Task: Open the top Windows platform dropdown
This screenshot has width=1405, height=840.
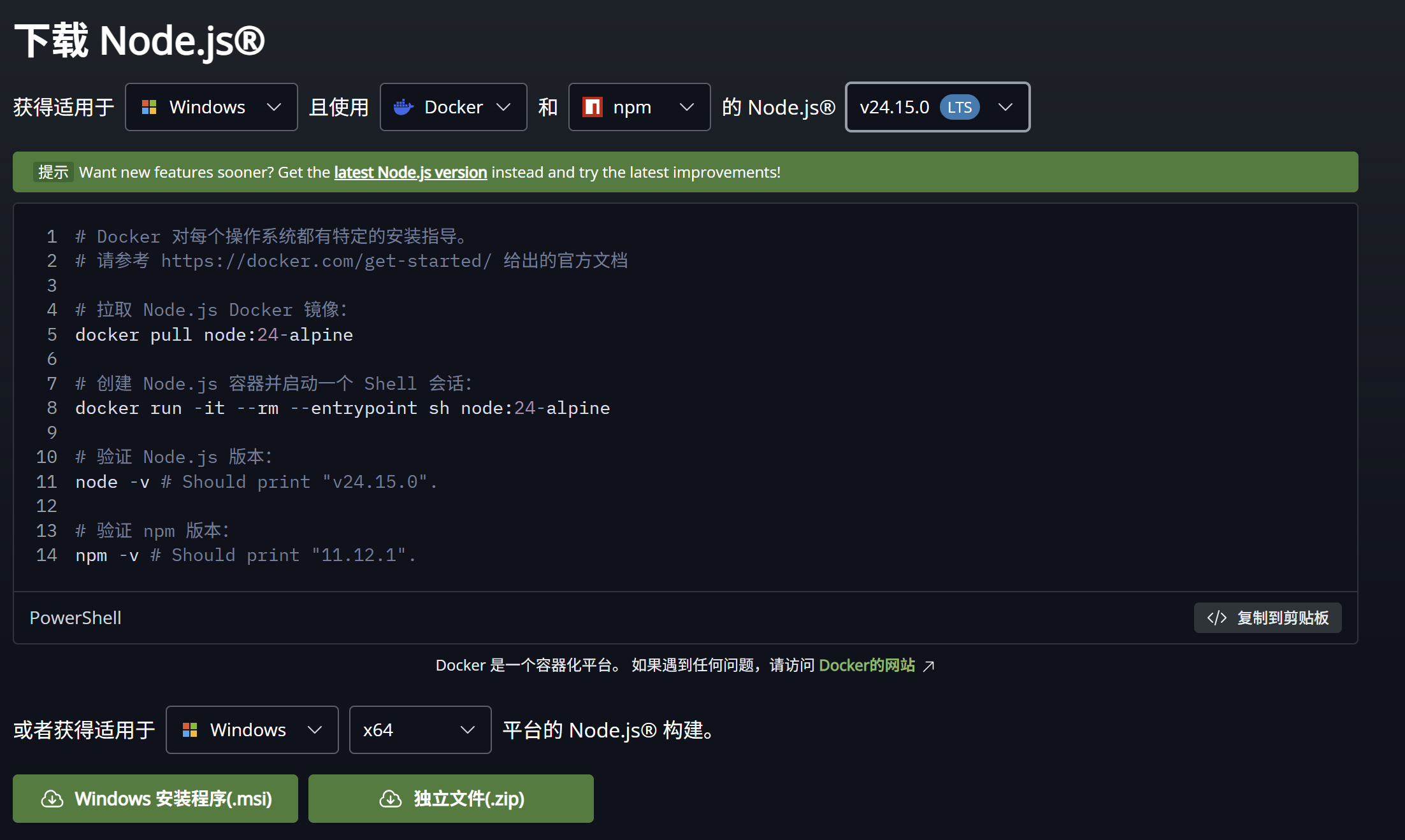Action: [212, 107]
